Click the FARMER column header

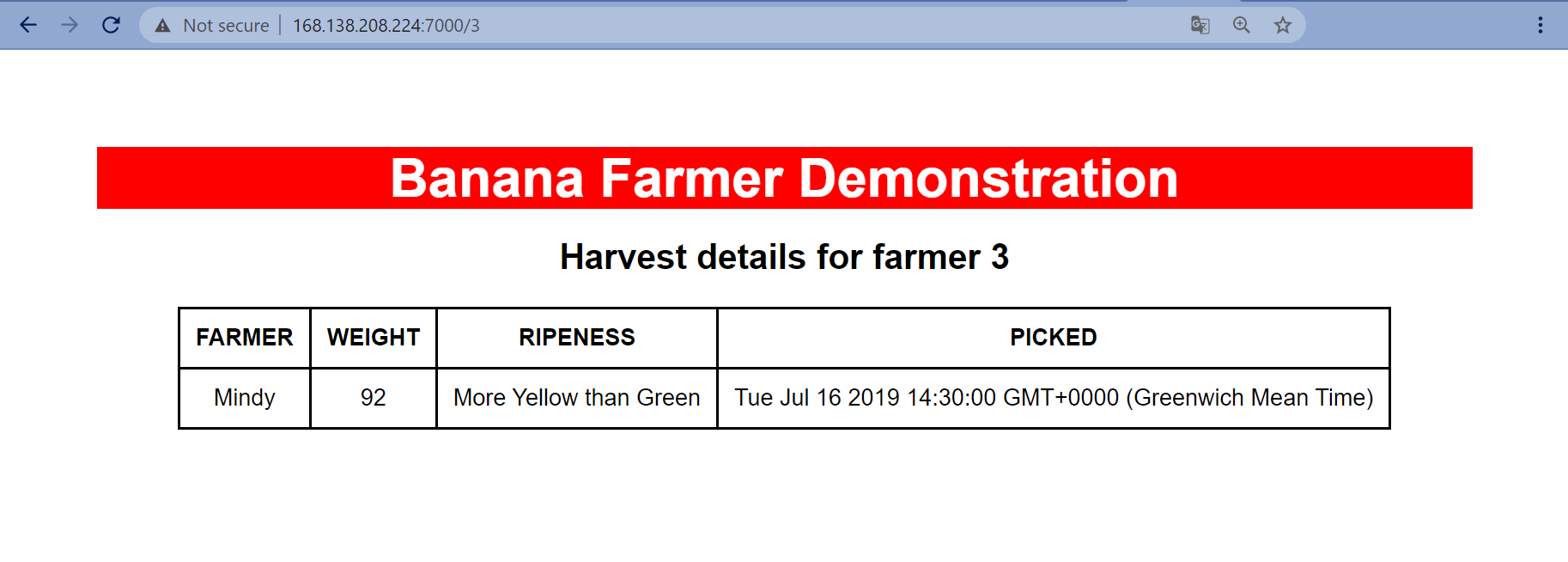[x=244, y=338]
